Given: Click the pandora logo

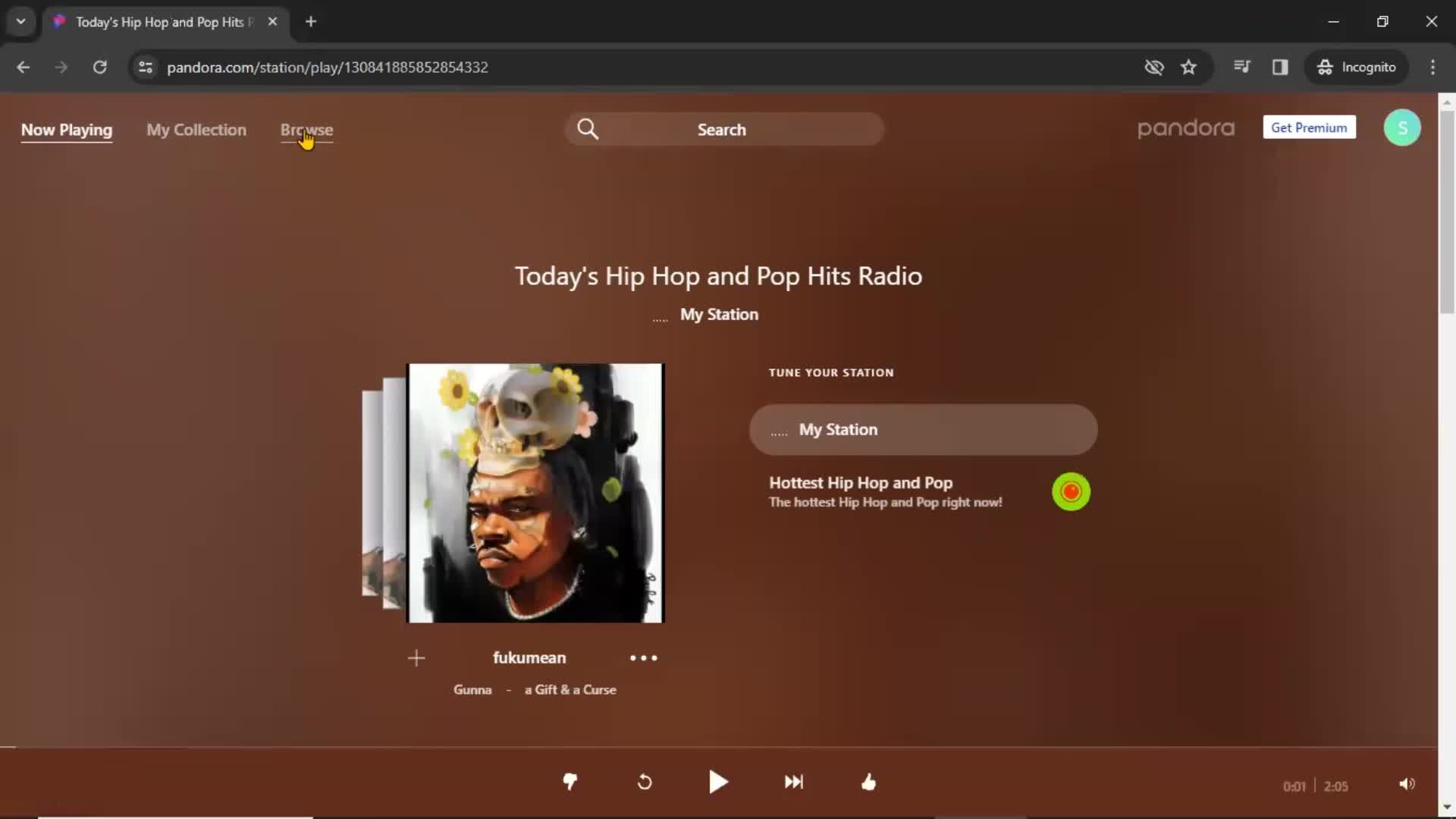Looking at the screenshot, I should click(x=1186, y=129).
